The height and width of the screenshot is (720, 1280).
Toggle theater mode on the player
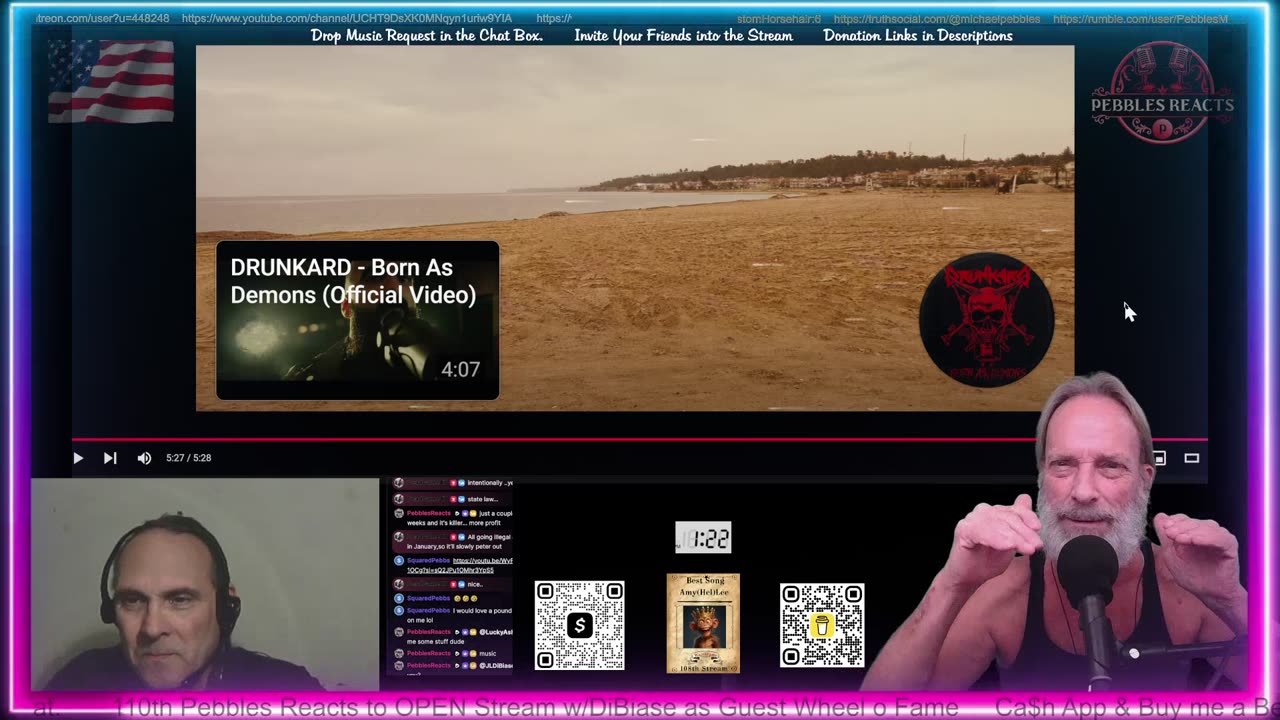pyautogui.click(x=1192, y=458)
